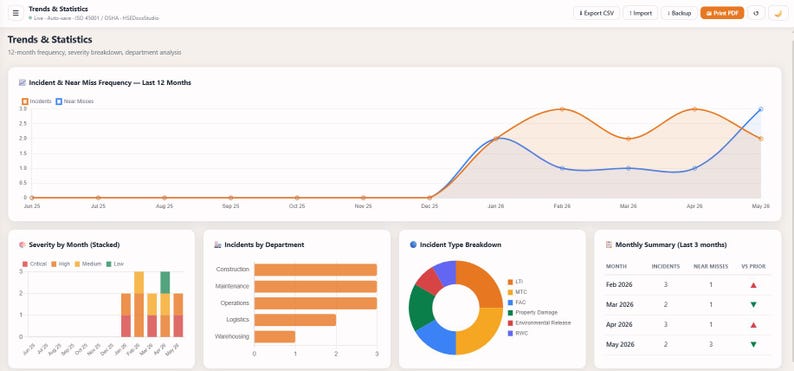Click the Apr 26 Incidents peak data point

(695, 109)
